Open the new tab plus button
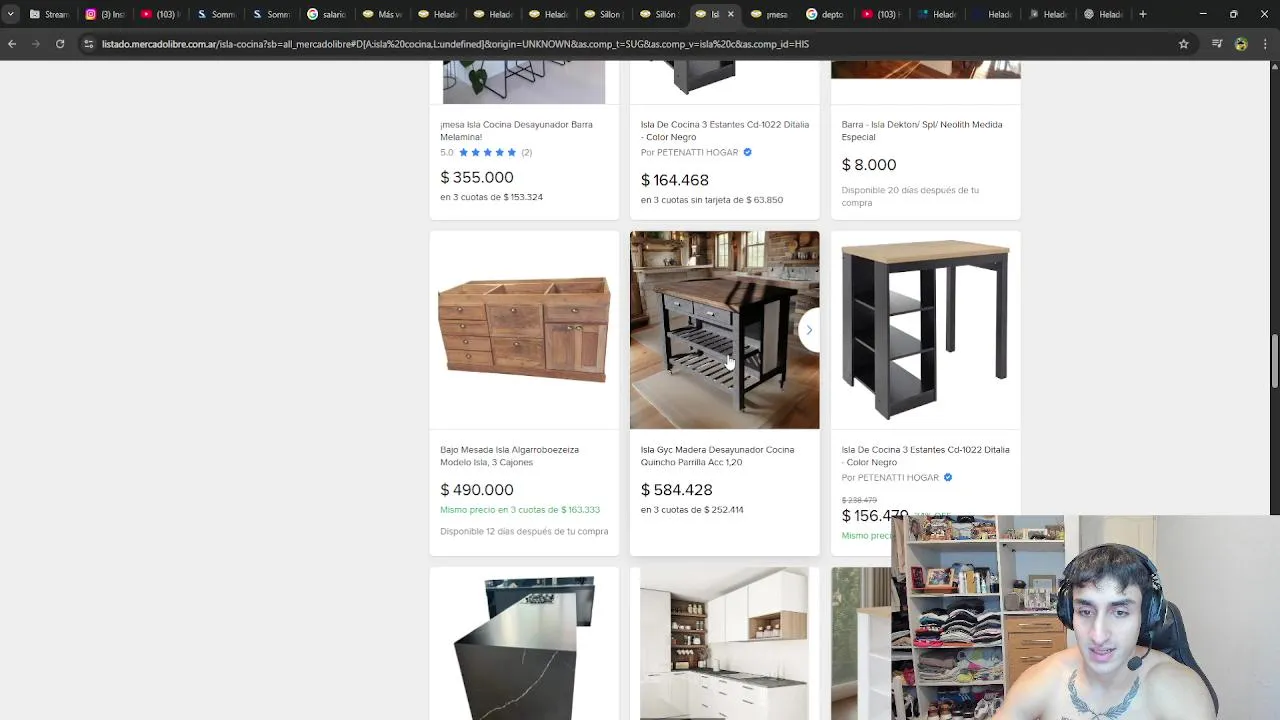 [x=1143, y=14]
